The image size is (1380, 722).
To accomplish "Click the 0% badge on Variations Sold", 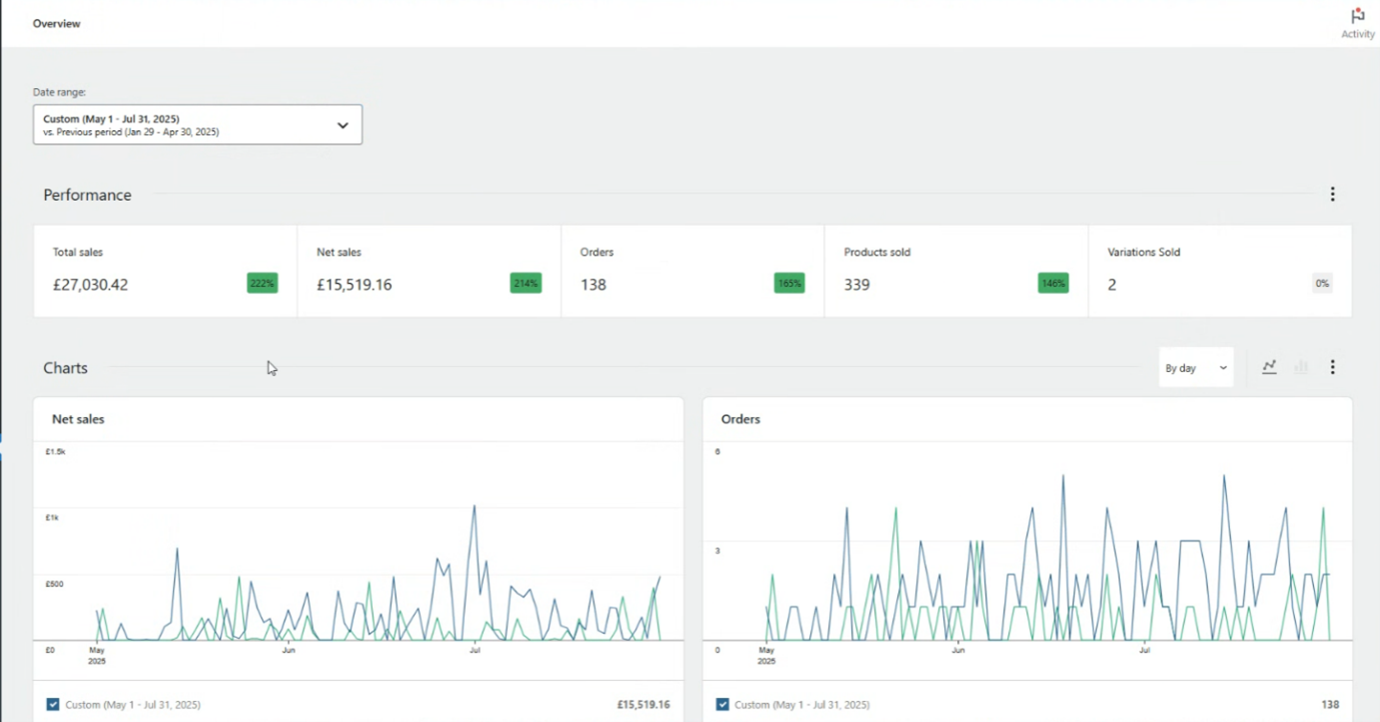I will pyautogui.click(x=1322, y=284).
